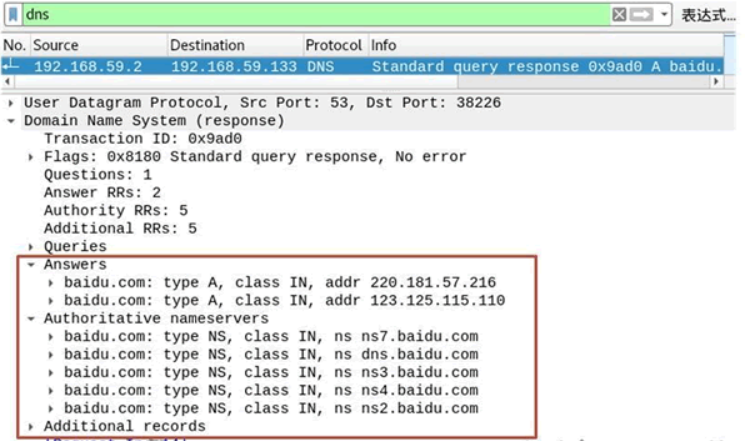The image size is (745, 441).
Task: Apply the display filter arrow
Action: pos(641,15)
